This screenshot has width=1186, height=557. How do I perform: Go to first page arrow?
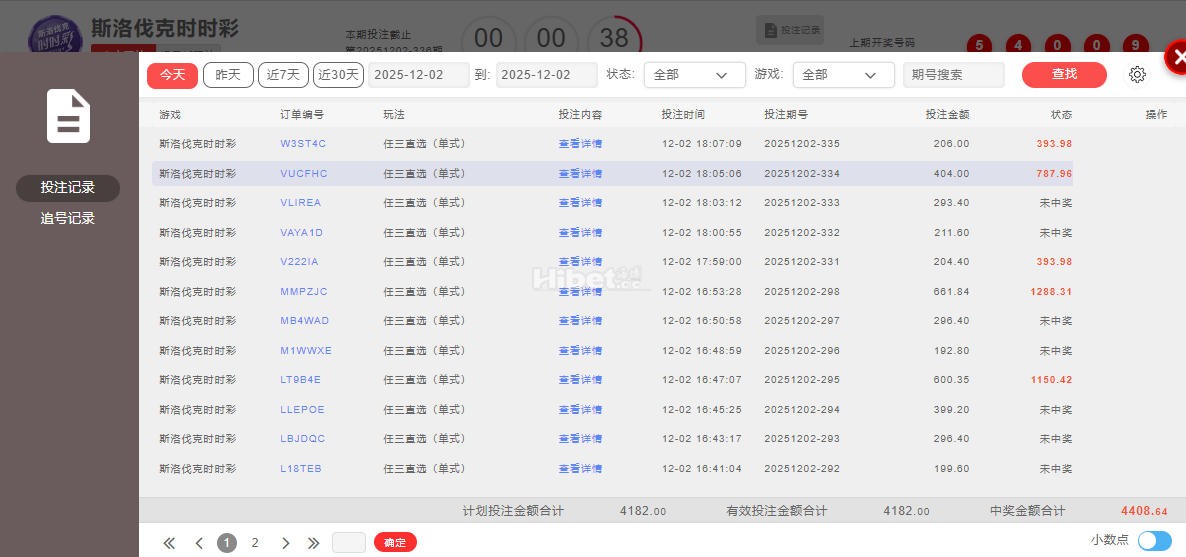tap(169, 543)
